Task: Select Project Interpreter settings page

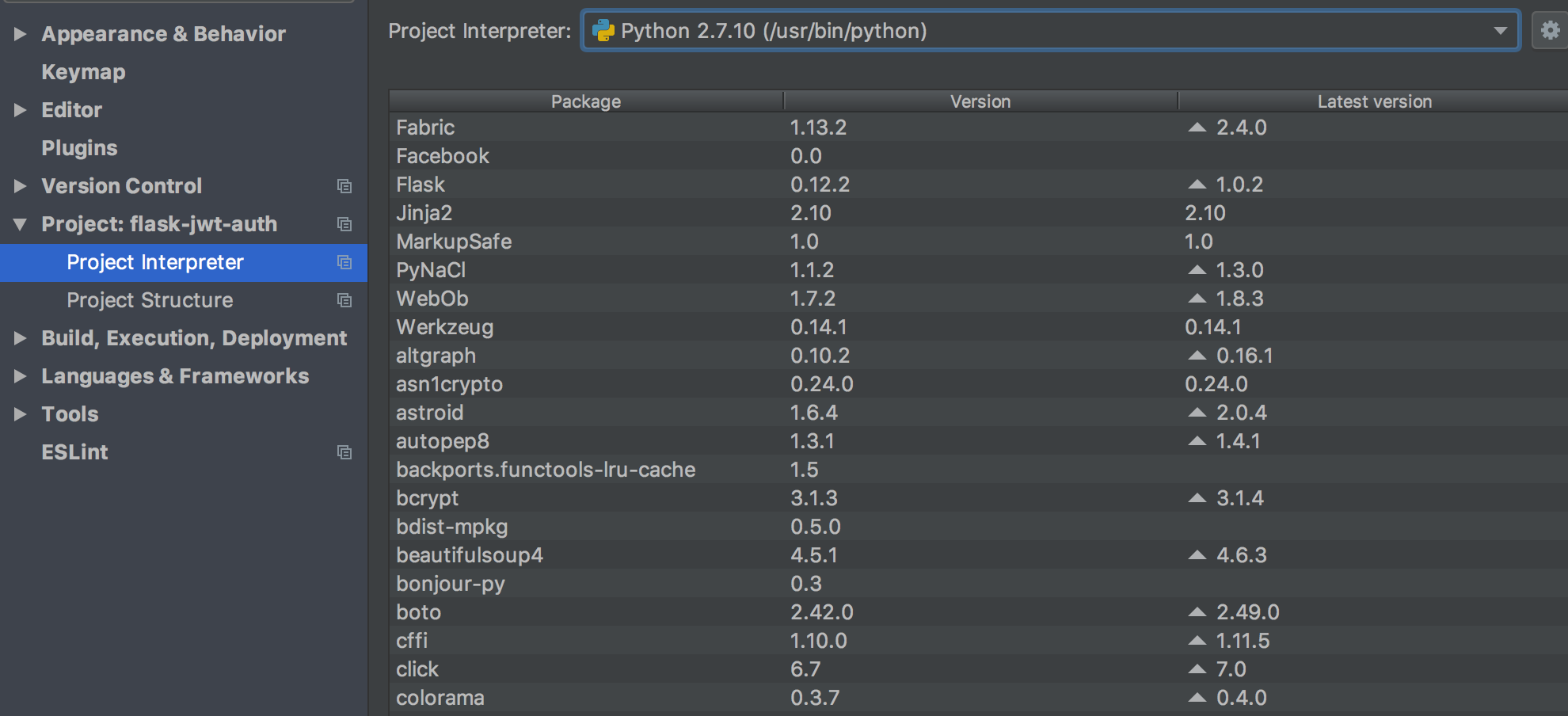Action: [x=184, y=262]
